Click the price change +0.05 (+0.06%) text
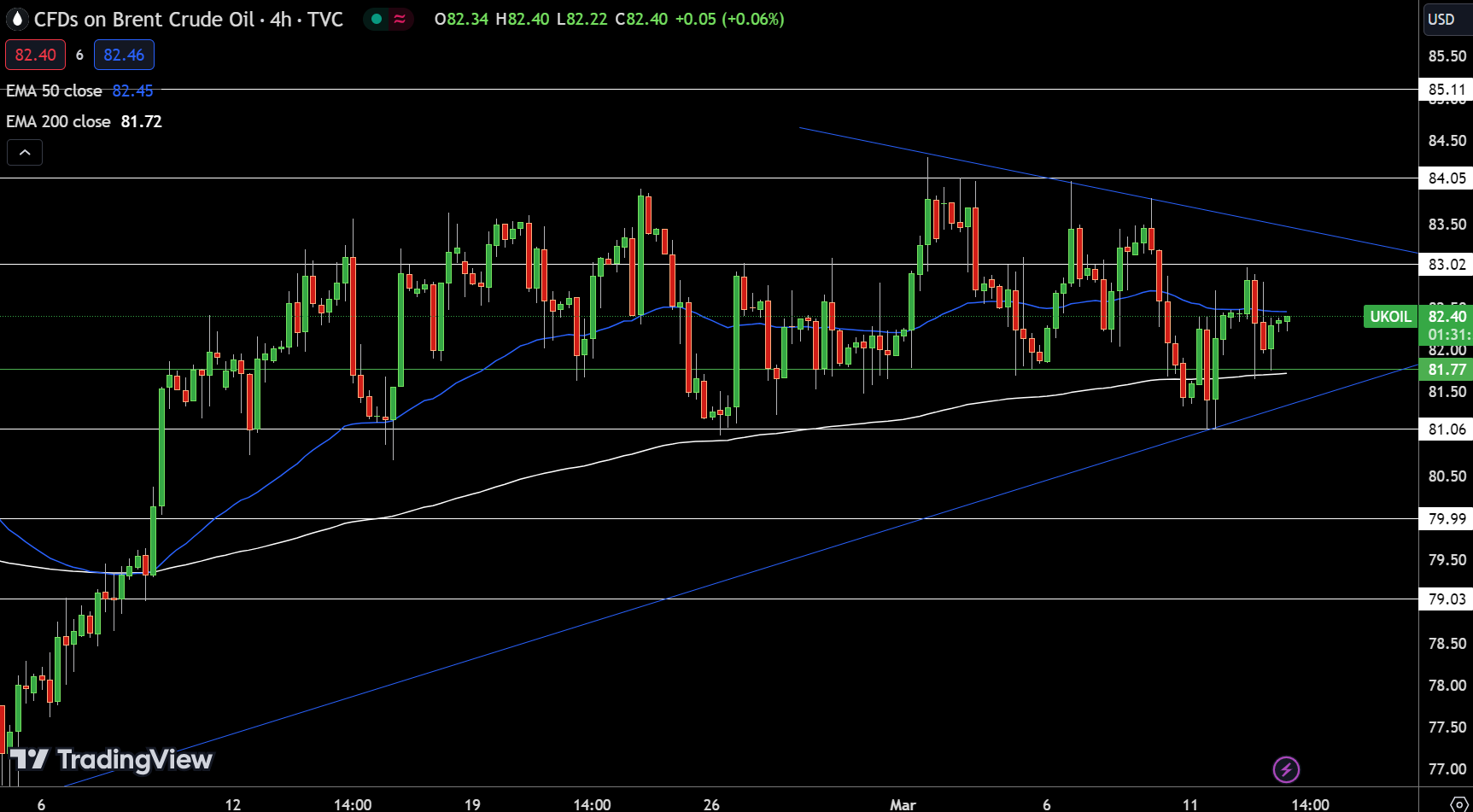This screenshot has height=812, width=1473. pyautogui.click(x=729, y=19)
